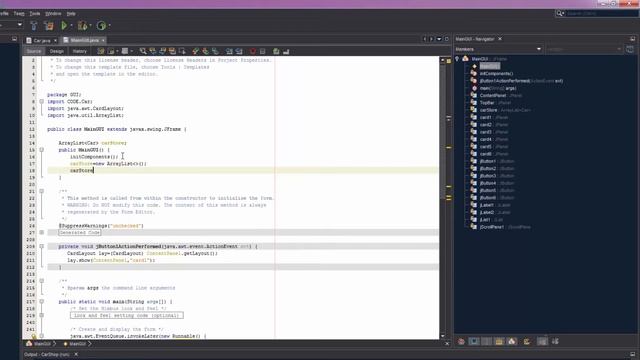Click the Shift Line Left icon
The height and width of the screenshot is (360, 640).
(229, 51)
